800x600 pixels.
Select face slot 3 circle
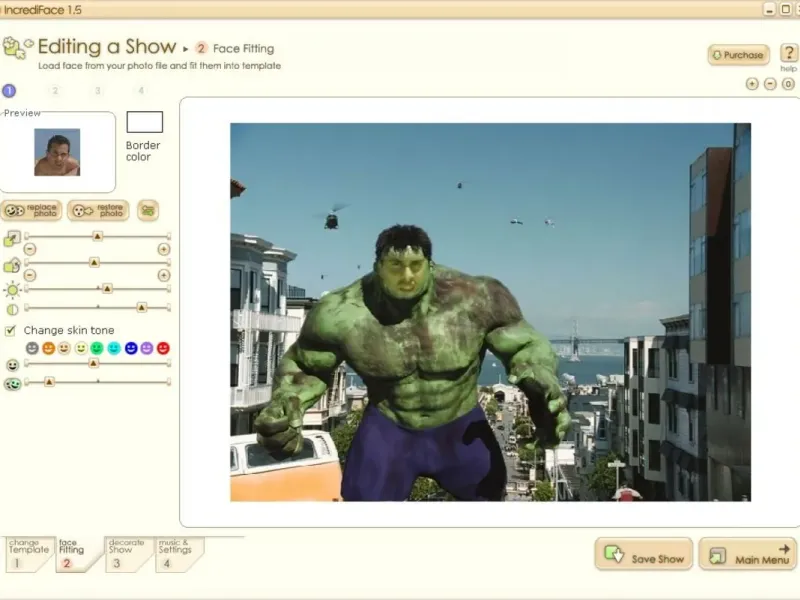(x=97, y=90)
